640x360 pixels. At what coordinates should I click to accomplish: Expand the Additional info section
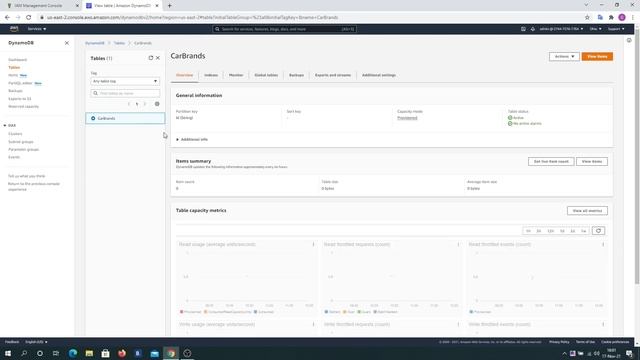(x=192, y=140)
